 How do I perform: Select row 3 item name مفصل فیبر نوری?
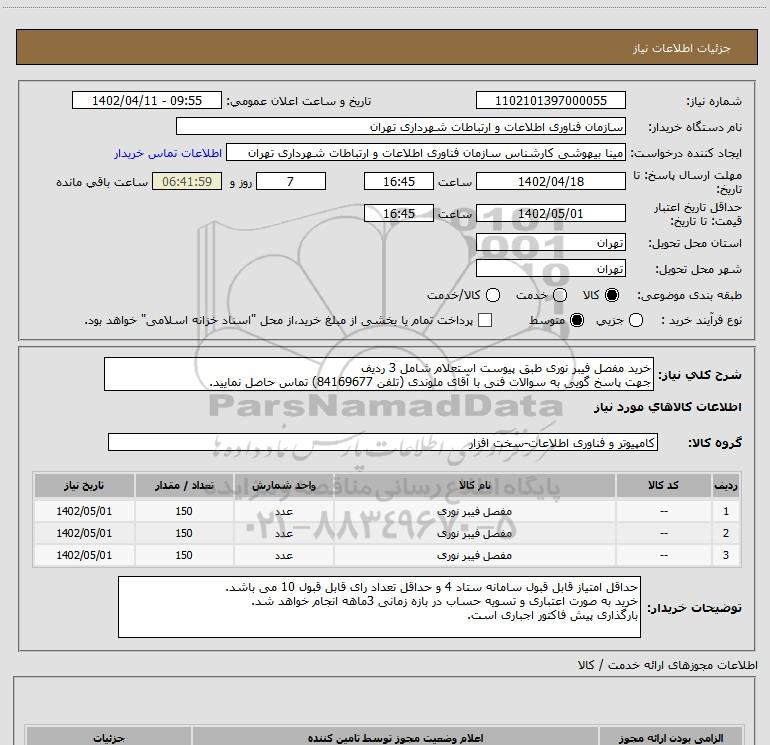click(474, 555)
